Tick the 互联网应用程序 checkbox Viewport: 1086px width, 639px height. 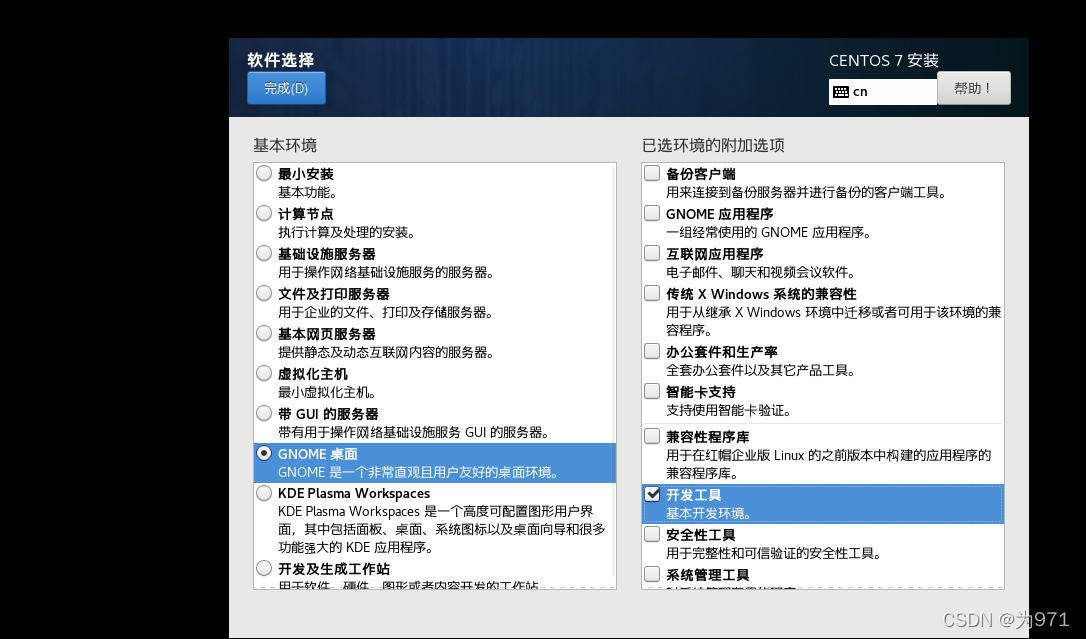[652, 253]
